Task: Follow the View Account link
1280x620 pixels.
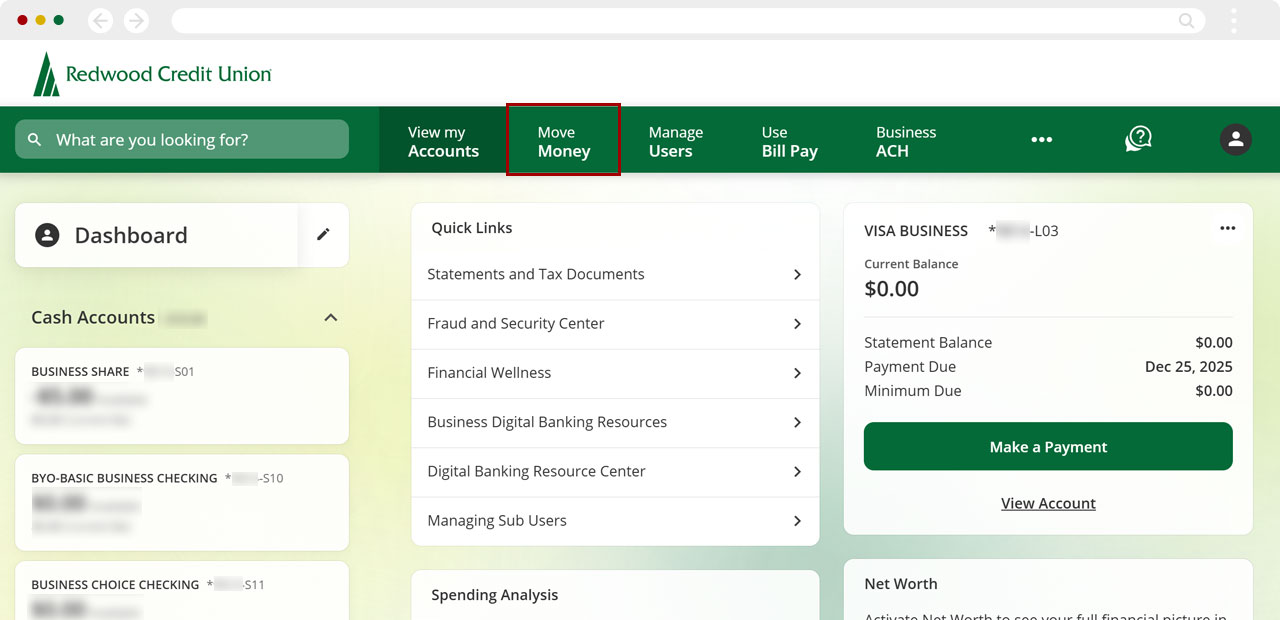Action: pos(1048,503)
